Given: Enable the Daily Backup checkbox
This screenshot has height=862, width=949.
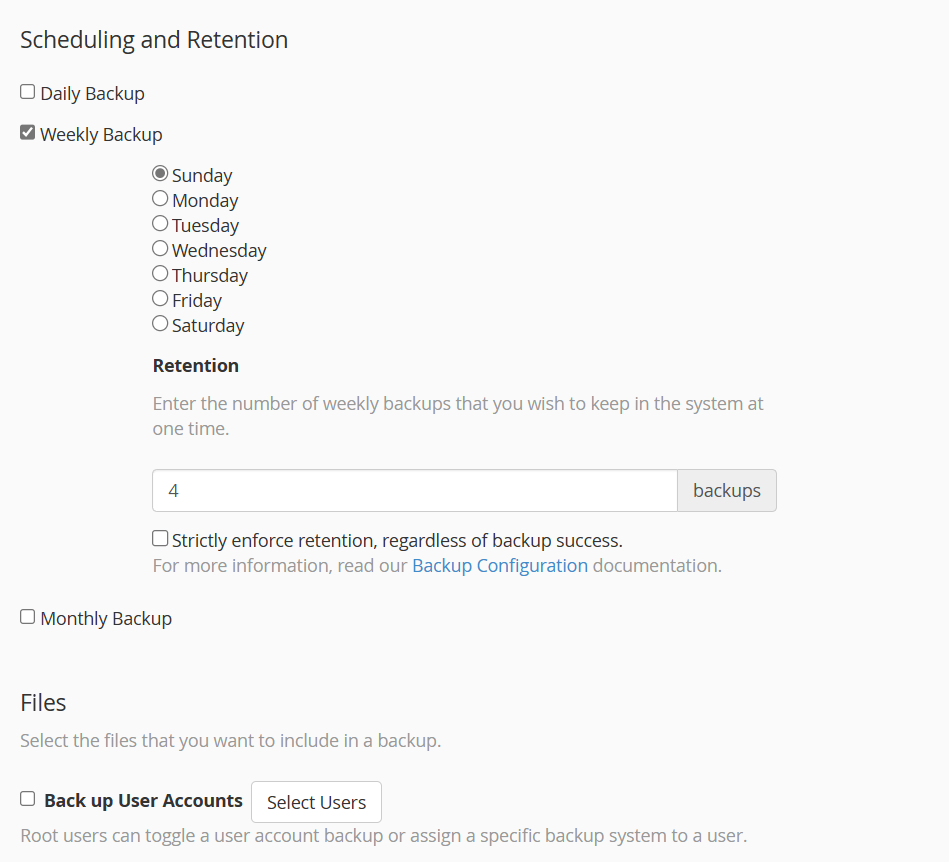Looking at the screenshot, I should pos(28,93).
